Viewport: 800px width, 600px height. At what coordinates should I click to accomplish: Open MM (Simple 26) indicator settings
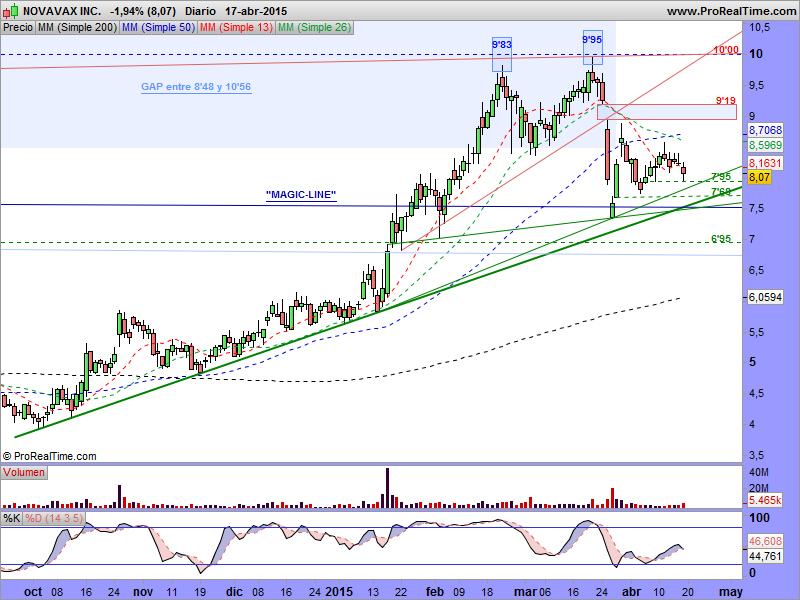(314, 28)
